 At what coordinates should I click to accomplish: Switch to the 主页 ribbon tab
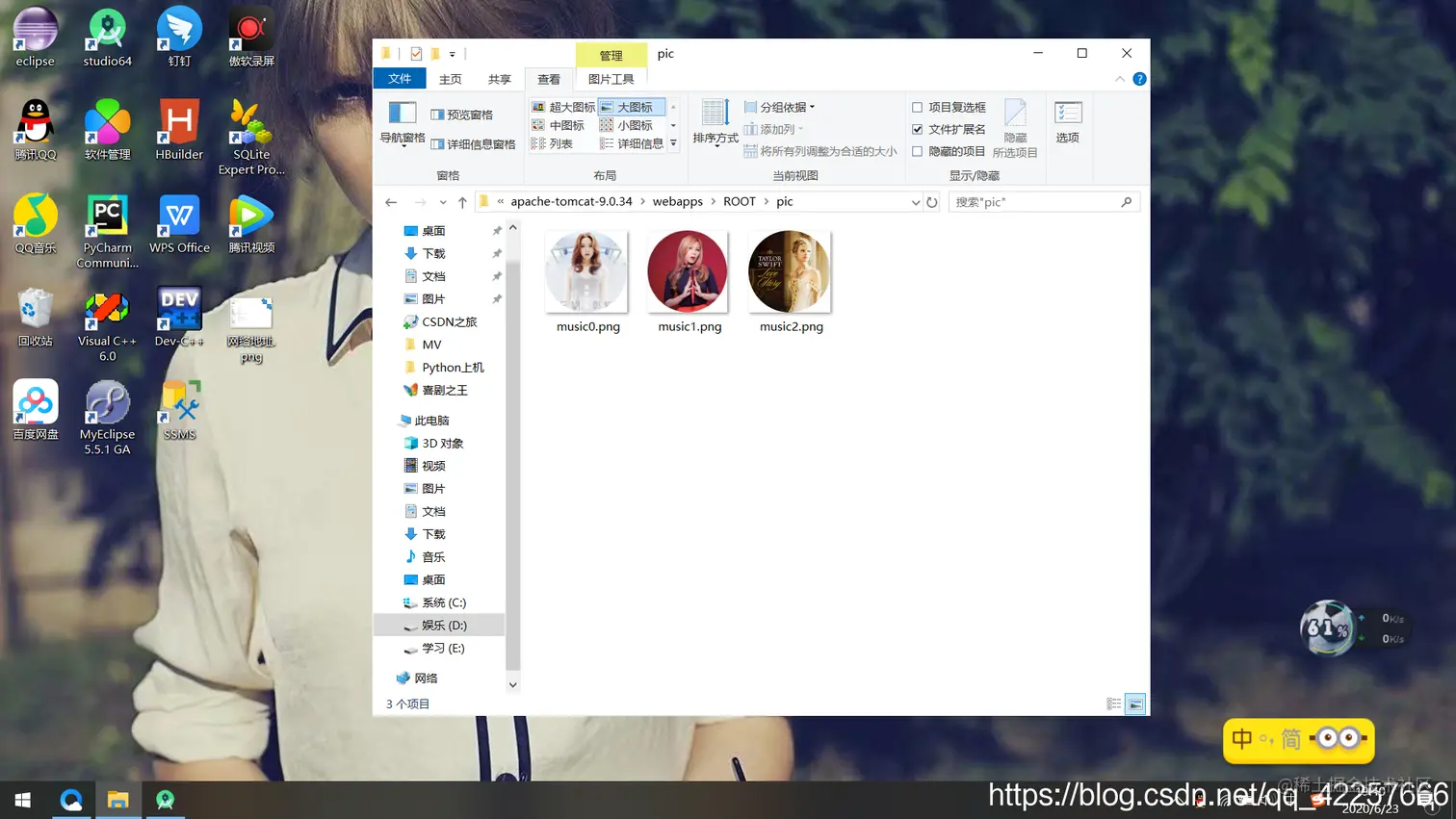[x=450, y=79]
